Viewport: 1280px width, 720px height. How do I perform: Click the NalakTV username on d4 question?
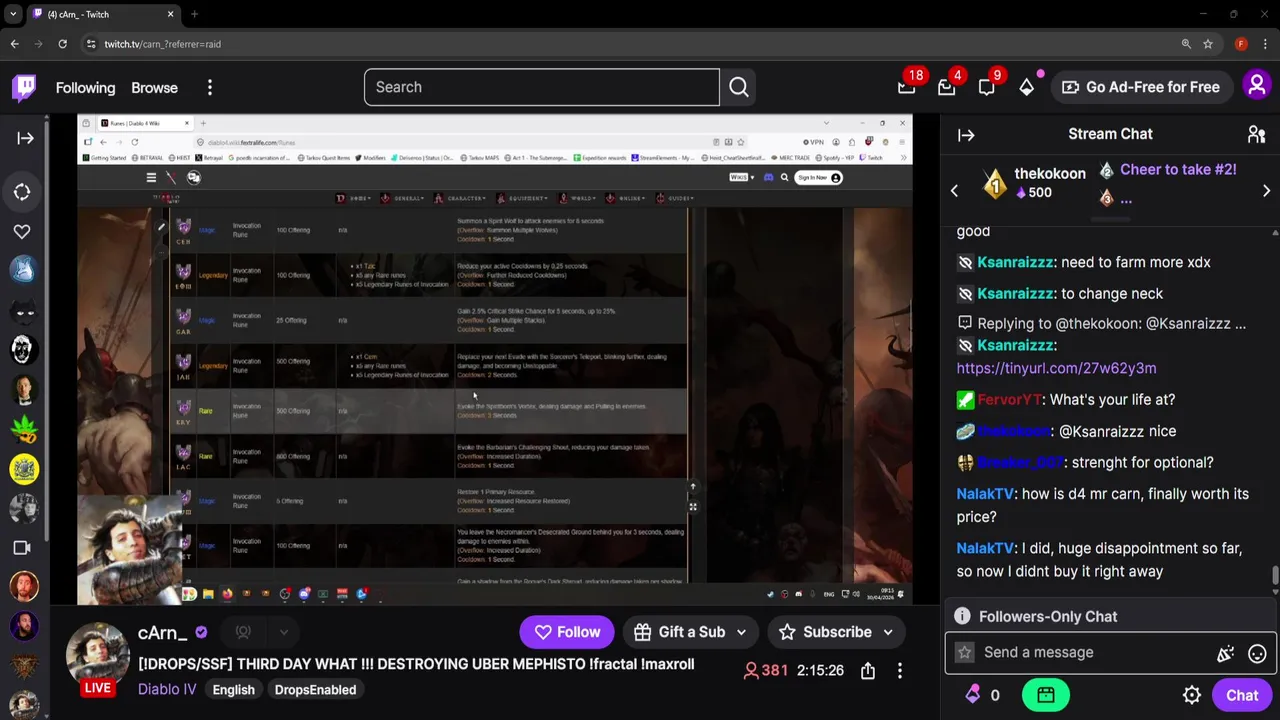click(x=985, y=494)
